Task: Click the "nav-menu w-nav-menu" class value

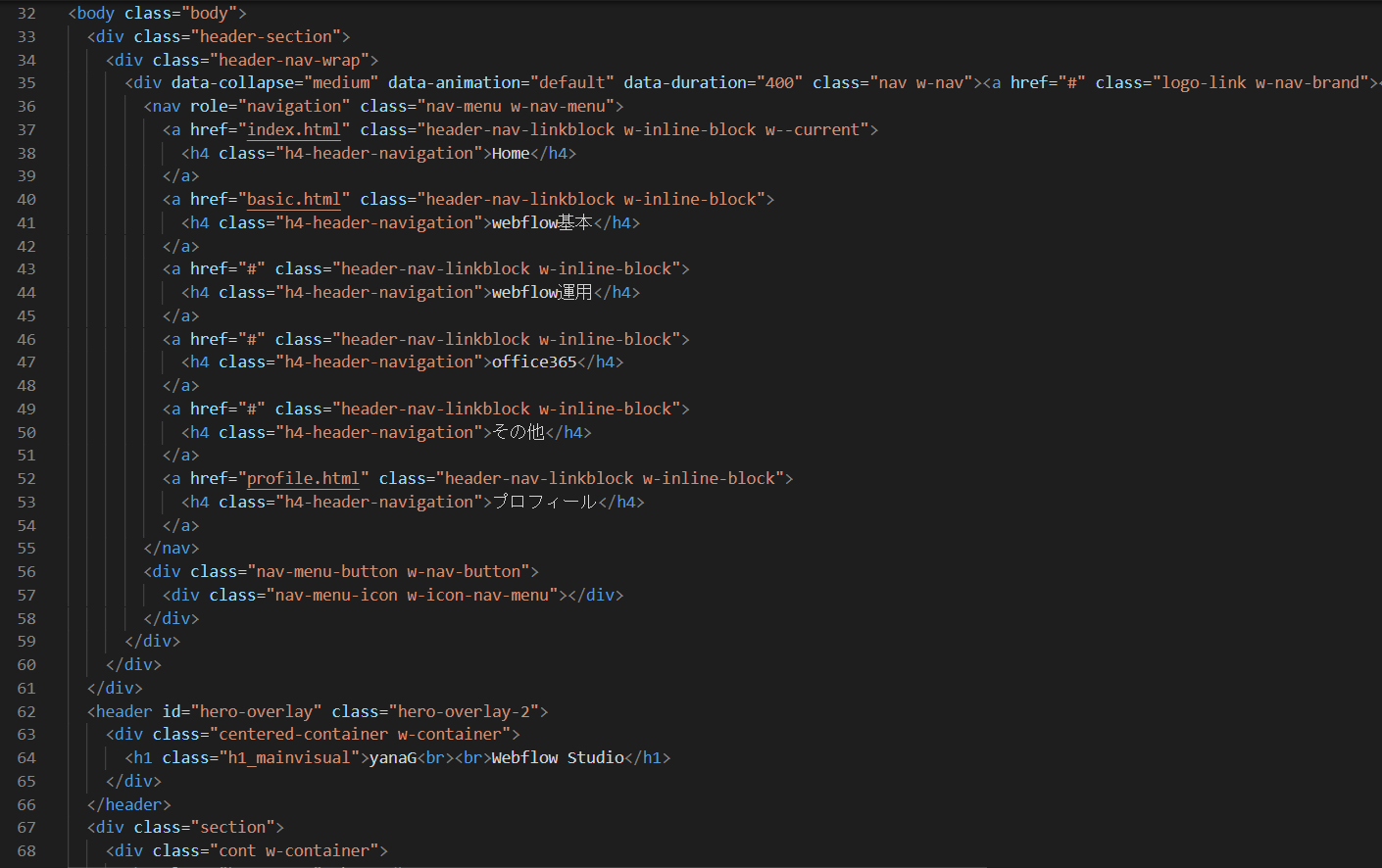Action: click(x=516, y=106)
